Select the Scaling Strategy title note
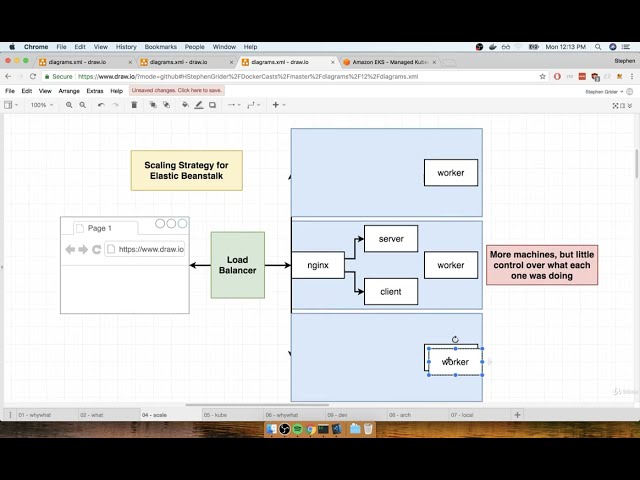Screen dimensions: 640x480 coord(187,170)
